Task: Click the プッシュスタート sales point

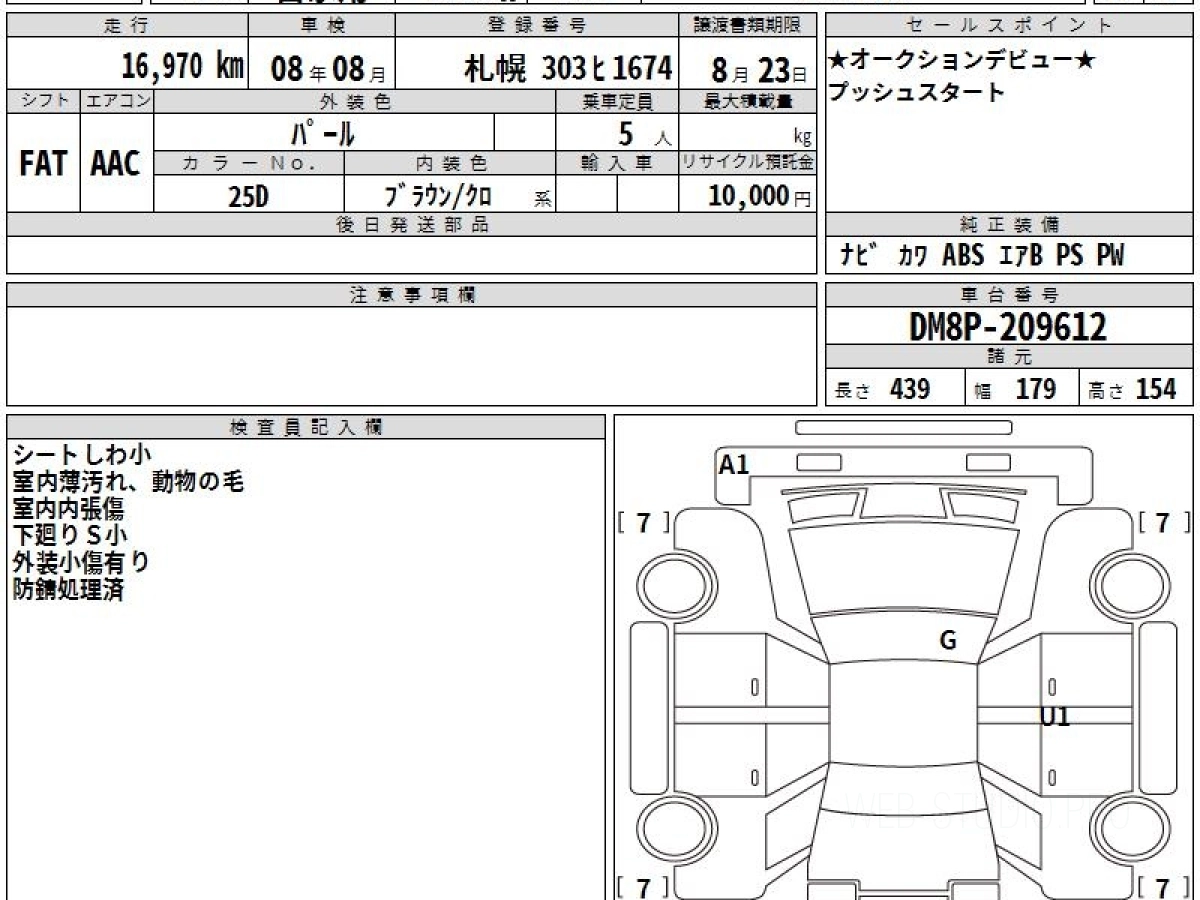Action: [917, 92]
